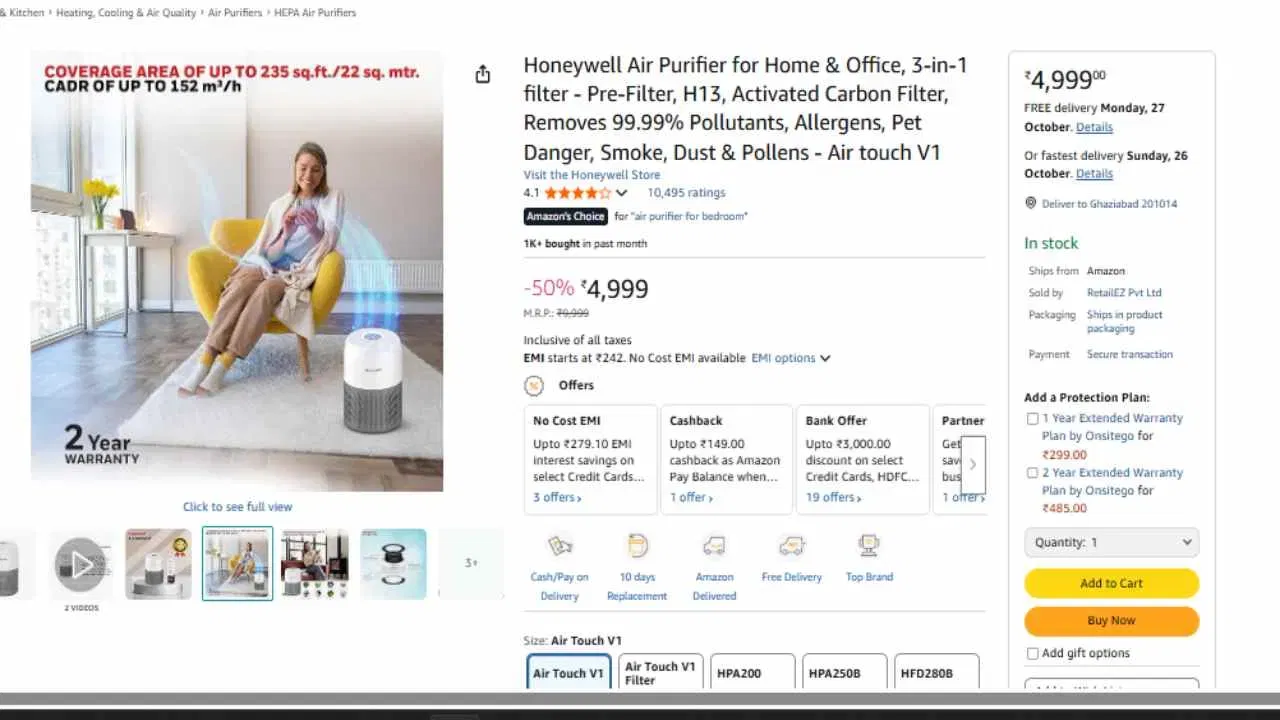
Task: Expand the EMI options dropdown
Action: (823, 357)
